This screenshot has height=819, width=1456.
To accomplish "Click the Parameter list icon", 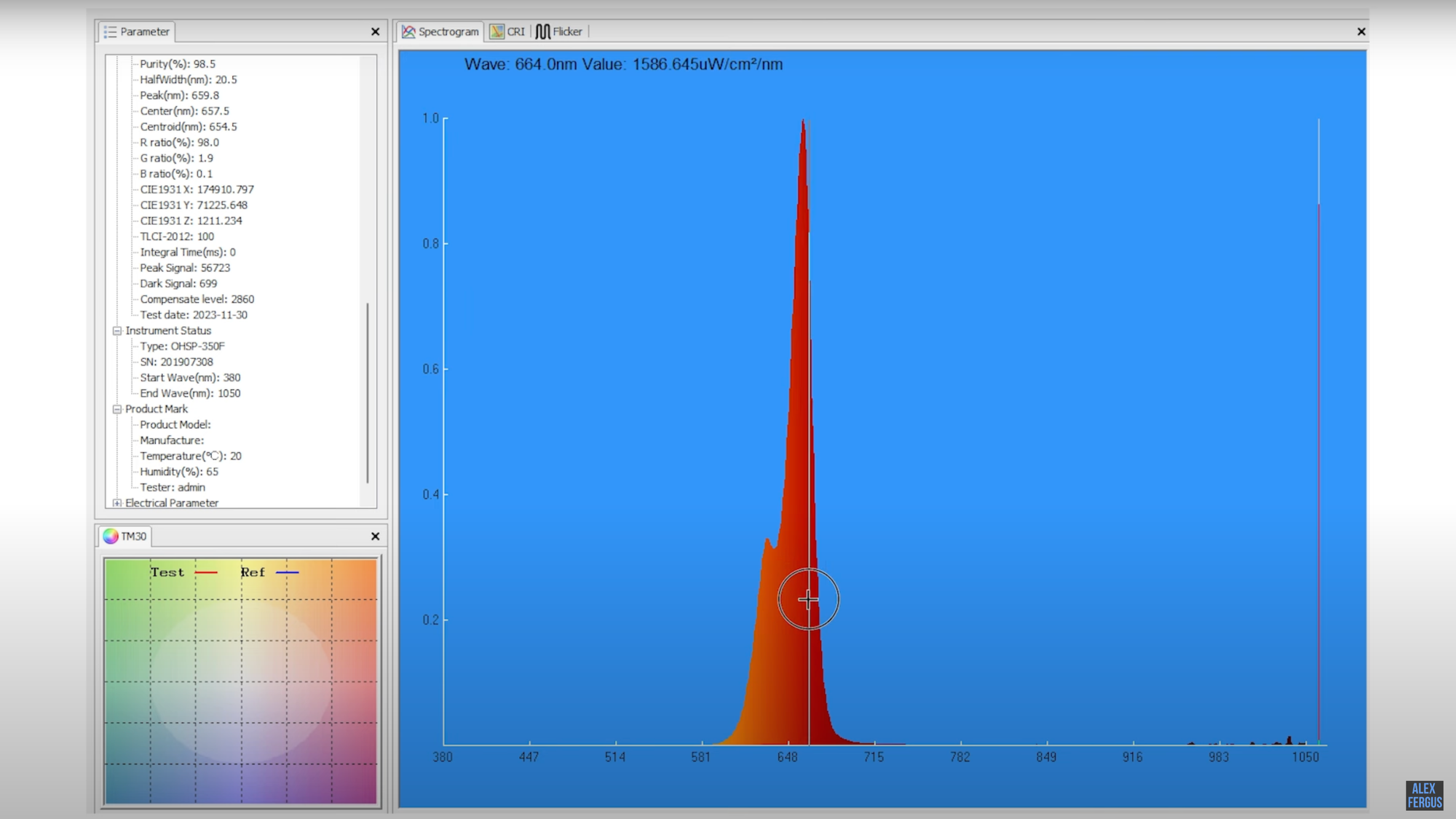I will [110, 31].
